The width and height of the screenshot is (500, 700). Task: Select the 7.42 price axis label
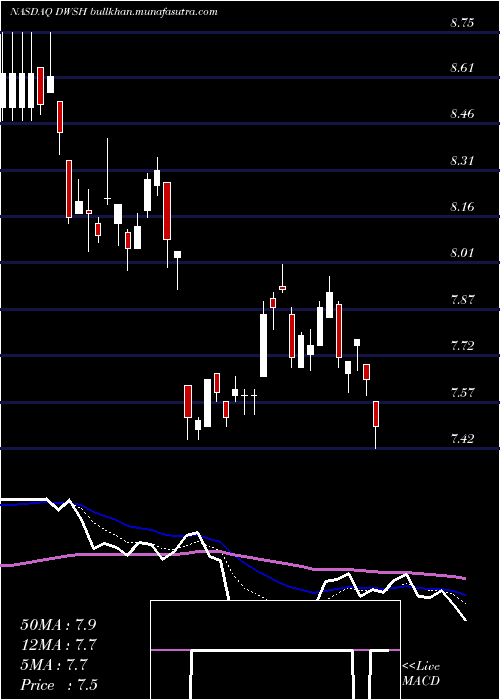[462, 439]
